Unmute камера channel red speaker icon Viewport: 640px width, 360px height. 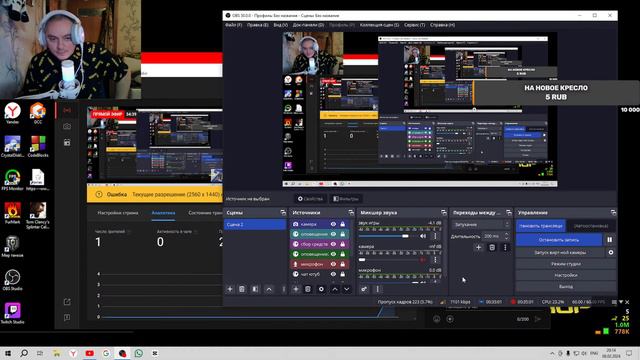(423, 260)
